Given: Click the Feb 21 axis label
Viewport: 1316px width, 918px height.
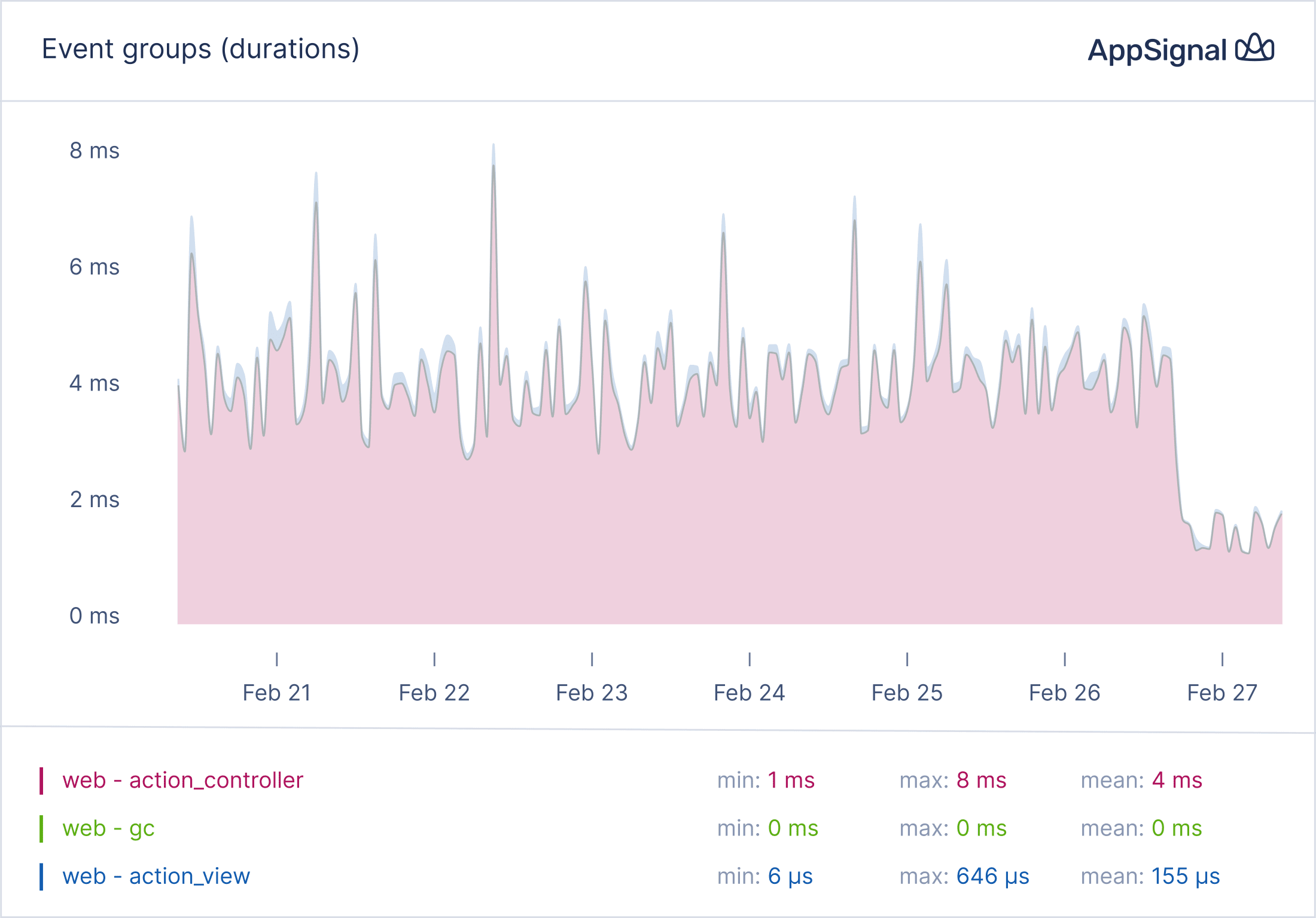Looking at the screenshot, I should click(x=276, y=693).
